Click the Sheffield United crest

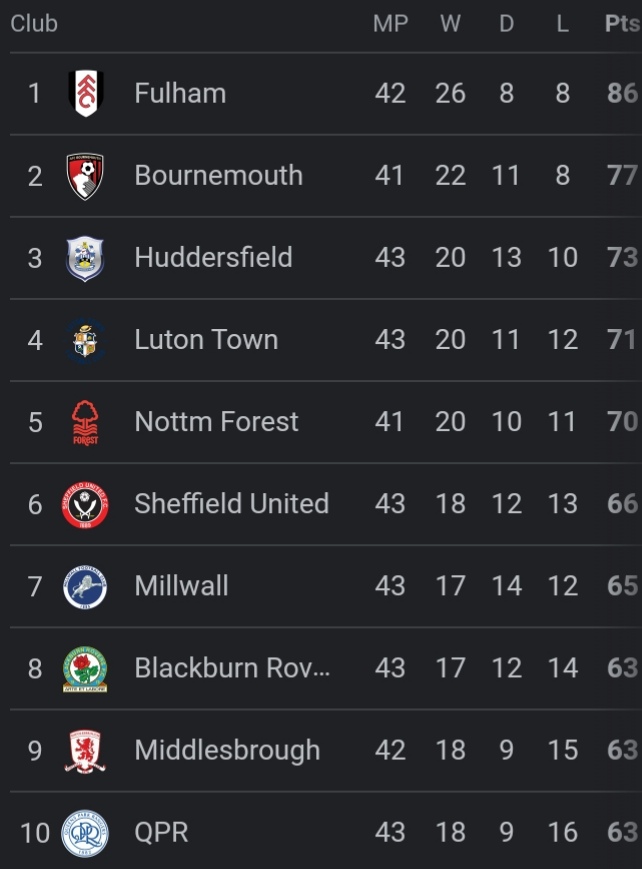[85, 504]
